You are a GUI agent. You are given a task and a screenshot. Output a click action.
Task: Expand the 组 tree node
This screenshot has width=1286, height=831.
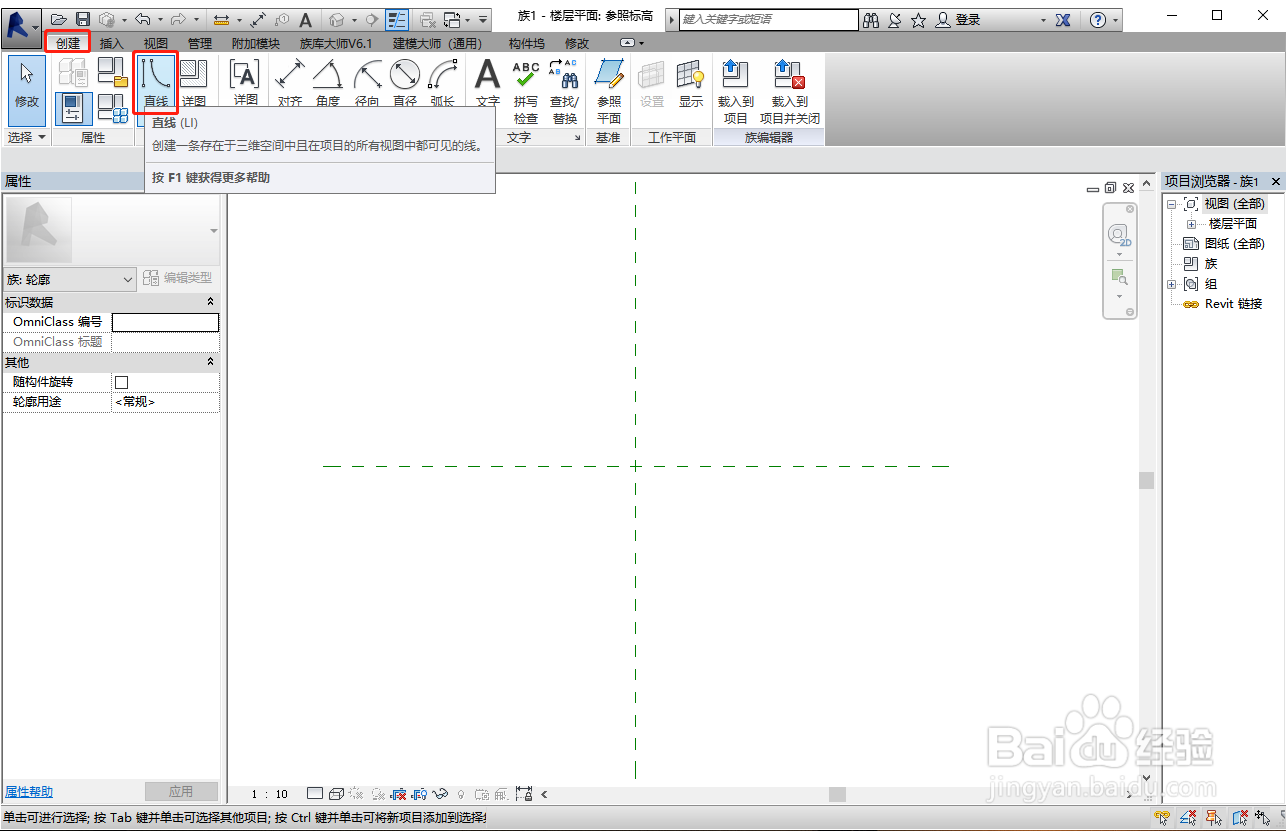click(x=1171, y=284)
